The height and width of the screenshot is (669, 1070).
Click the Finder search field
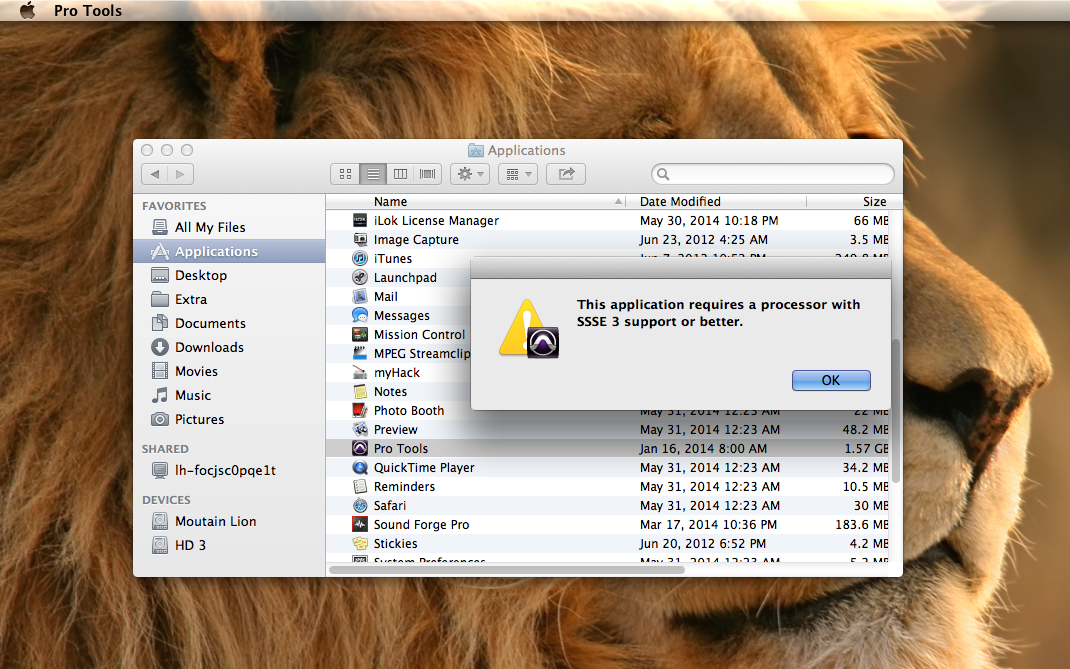click(773, 174)
